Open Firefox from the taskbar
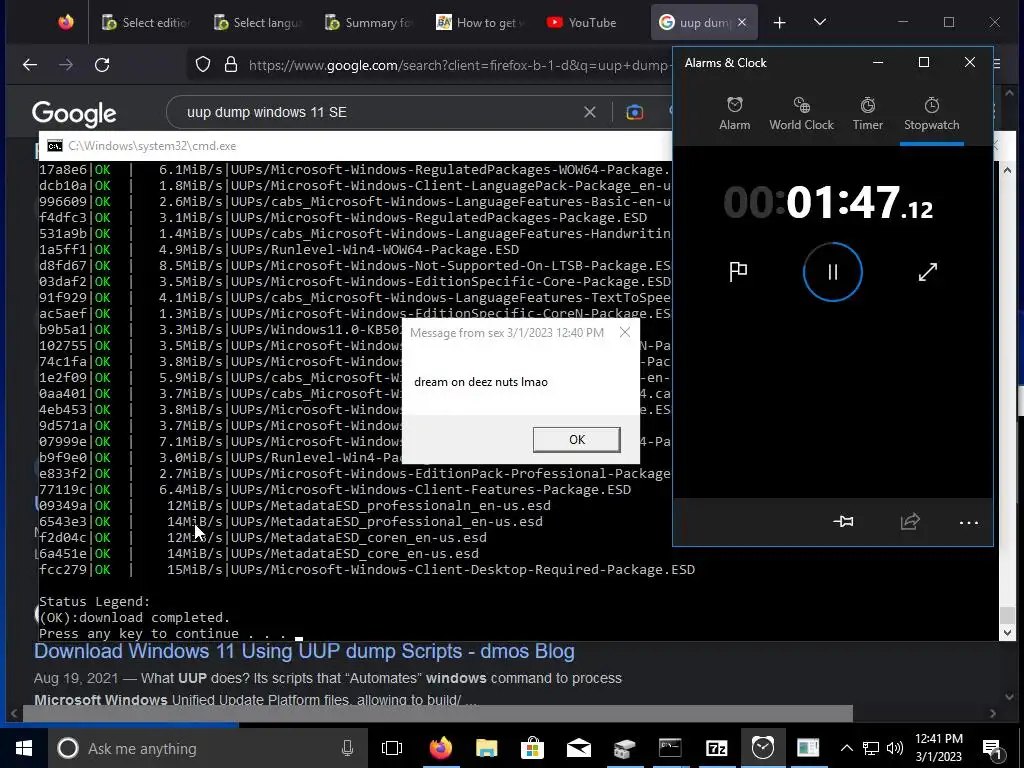The width and height of the screenshot is (1024, 768). click(x=440, y=748)
